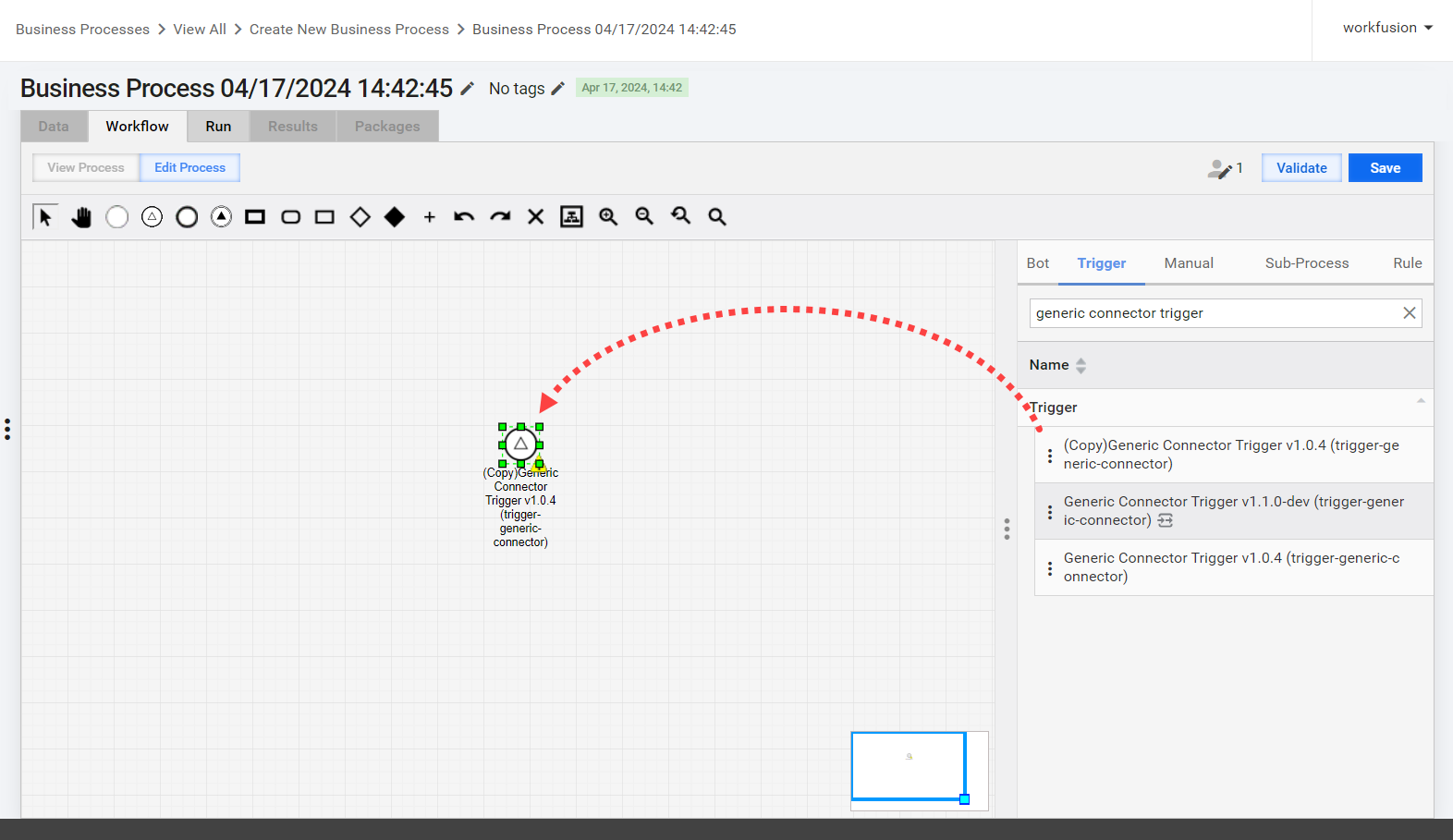Switch to the Workflow tab

pos(137,127)
